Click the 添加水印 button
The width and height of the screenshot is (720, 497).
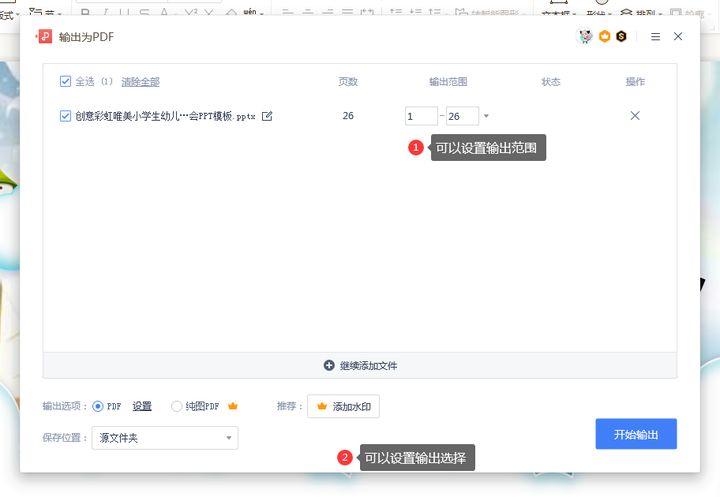tap(343, 406)
